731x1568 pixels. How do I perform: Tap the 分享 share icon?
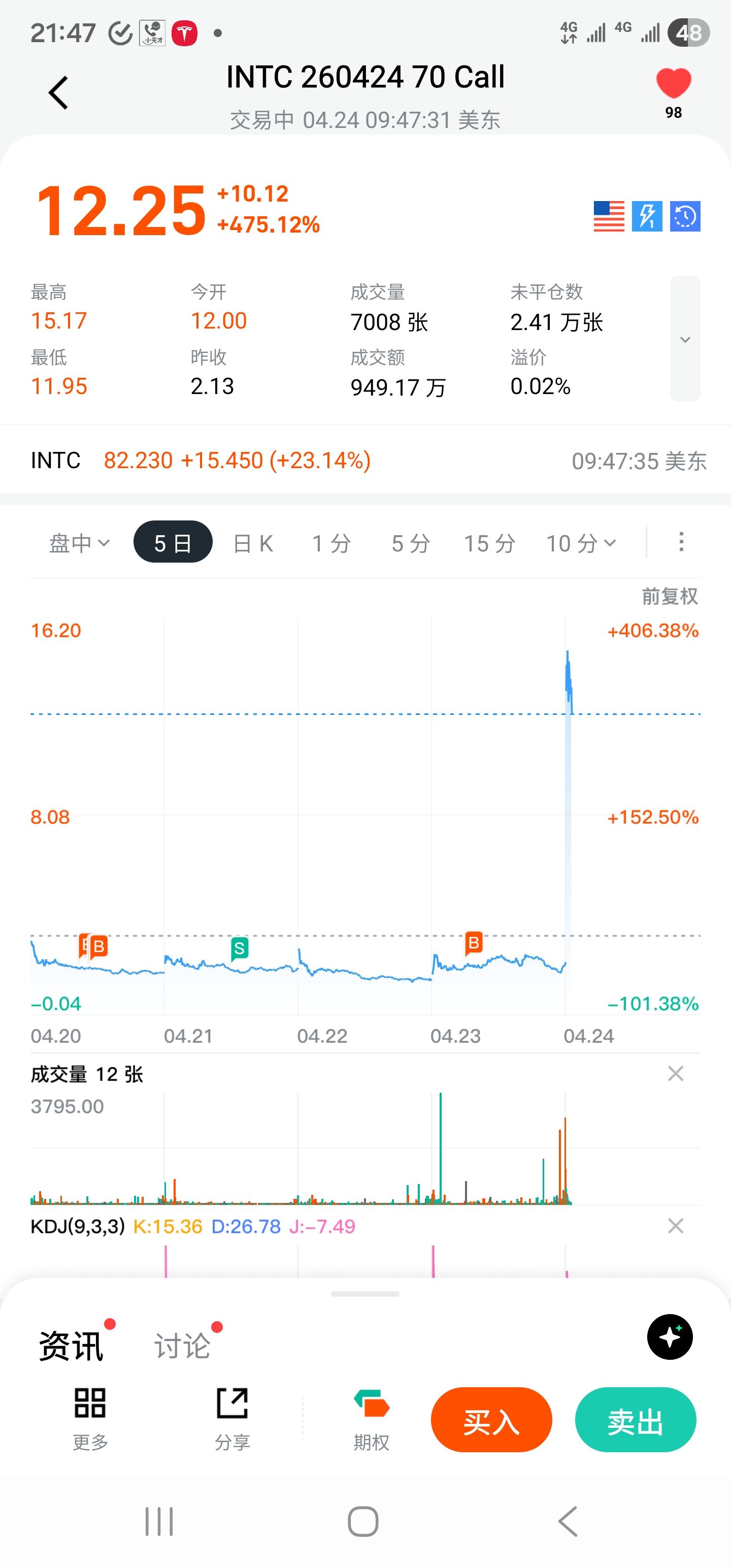coord(232,1418)
